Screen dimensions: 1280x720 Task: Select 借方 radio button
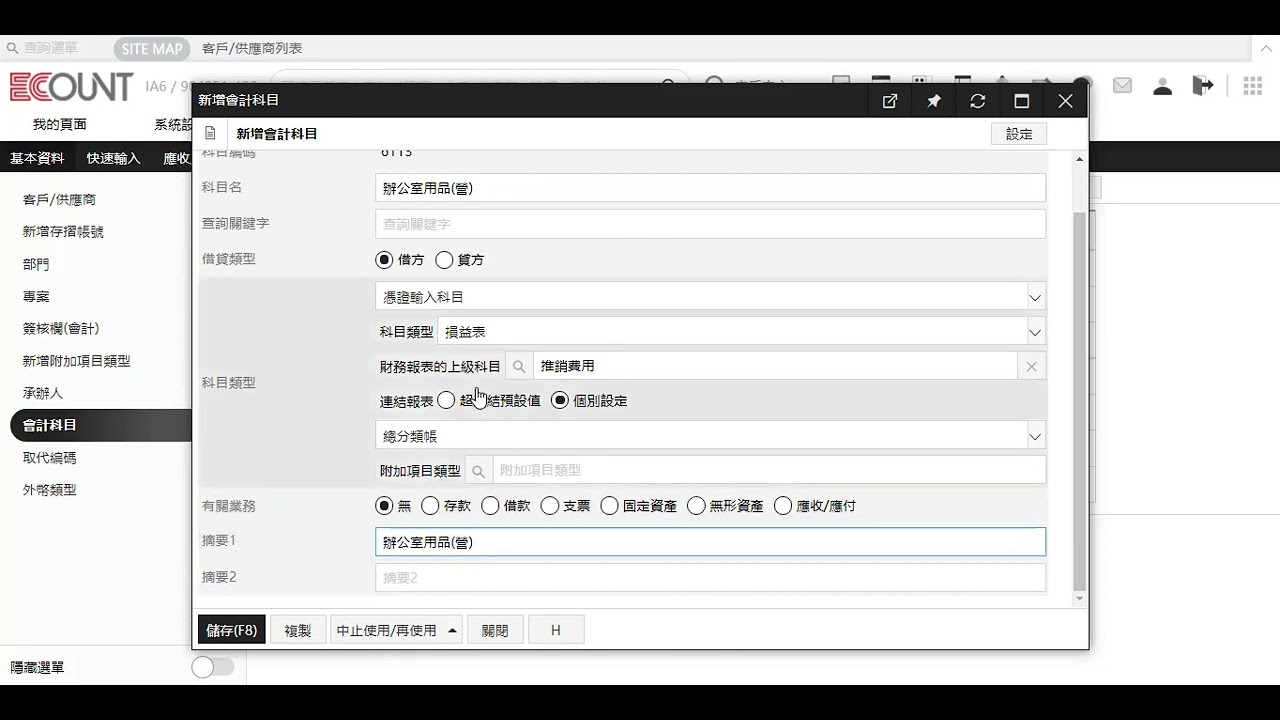[384, 260]
